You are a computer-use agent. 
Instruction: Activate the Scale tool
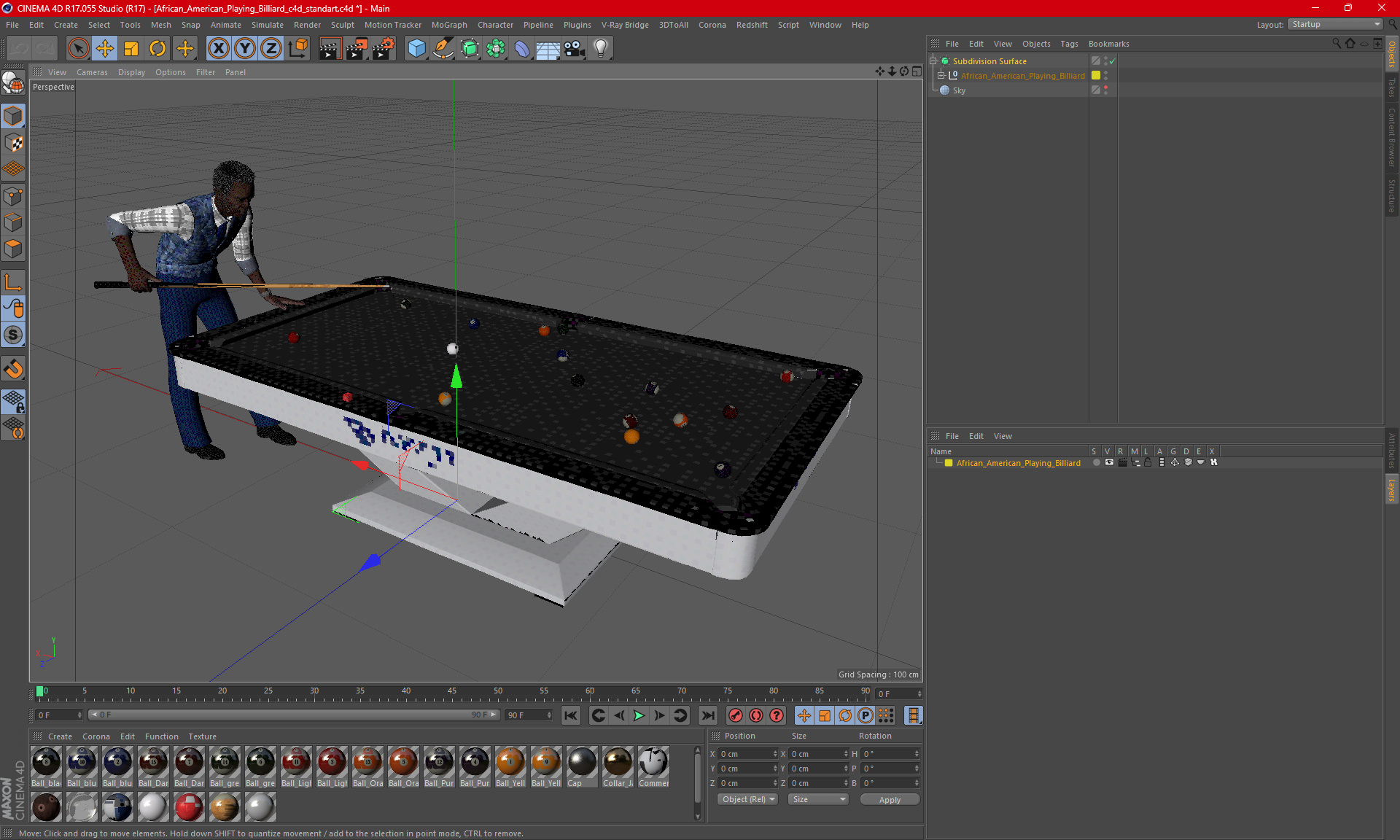(x=131, y=49)
